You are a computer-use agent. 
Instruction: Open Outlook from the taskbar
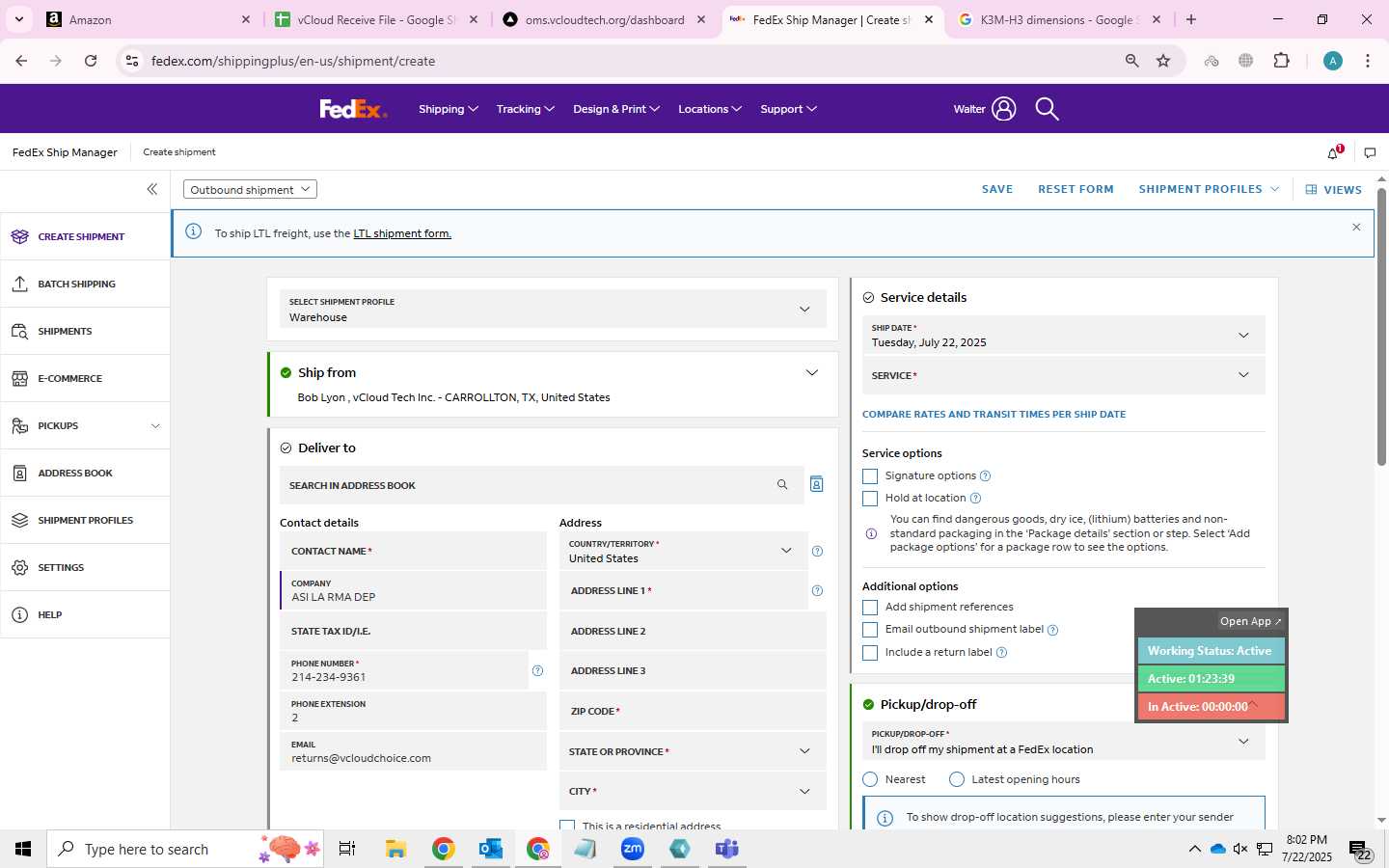click(x=491, y=849)
